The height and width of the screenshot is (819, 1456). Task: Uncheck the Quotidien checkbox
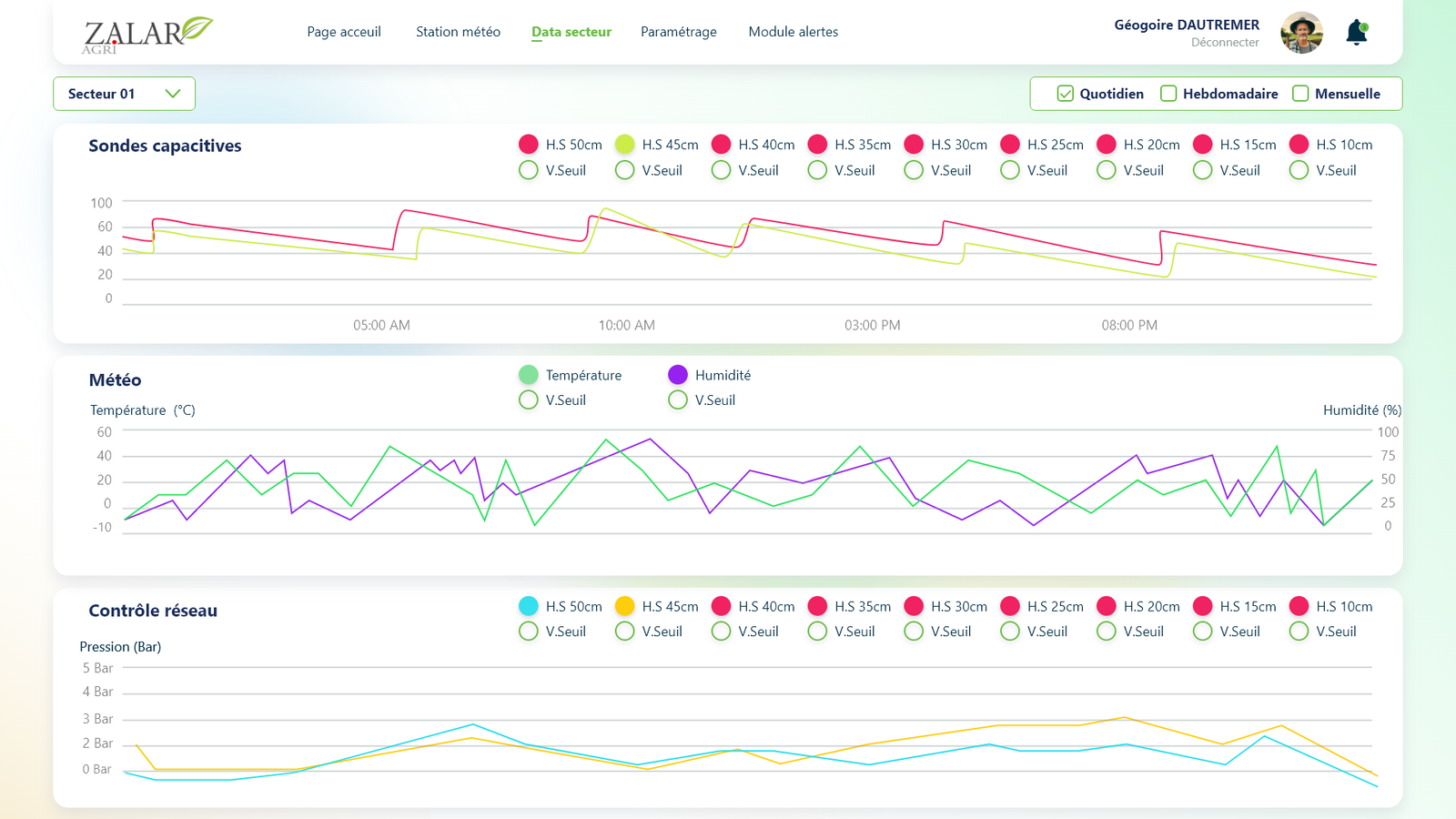coord(1066,94)
